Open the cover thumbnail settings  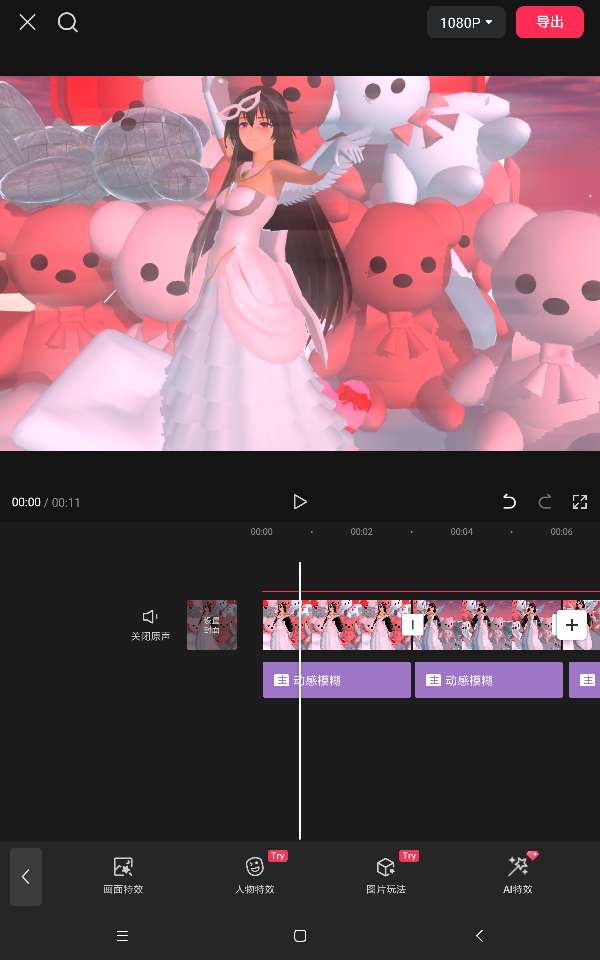[x=212, y=625]
